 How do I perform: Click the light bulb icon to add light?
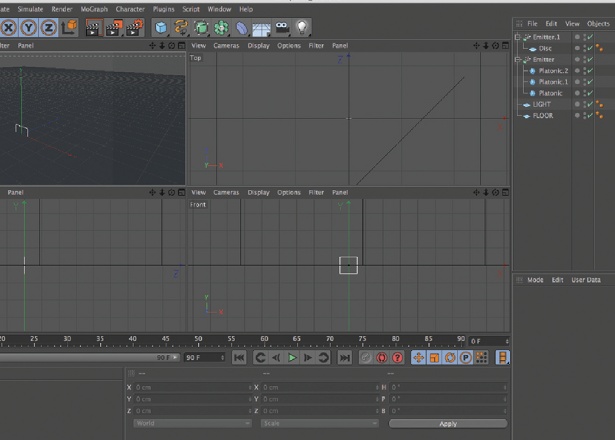[x=303, y=27]
